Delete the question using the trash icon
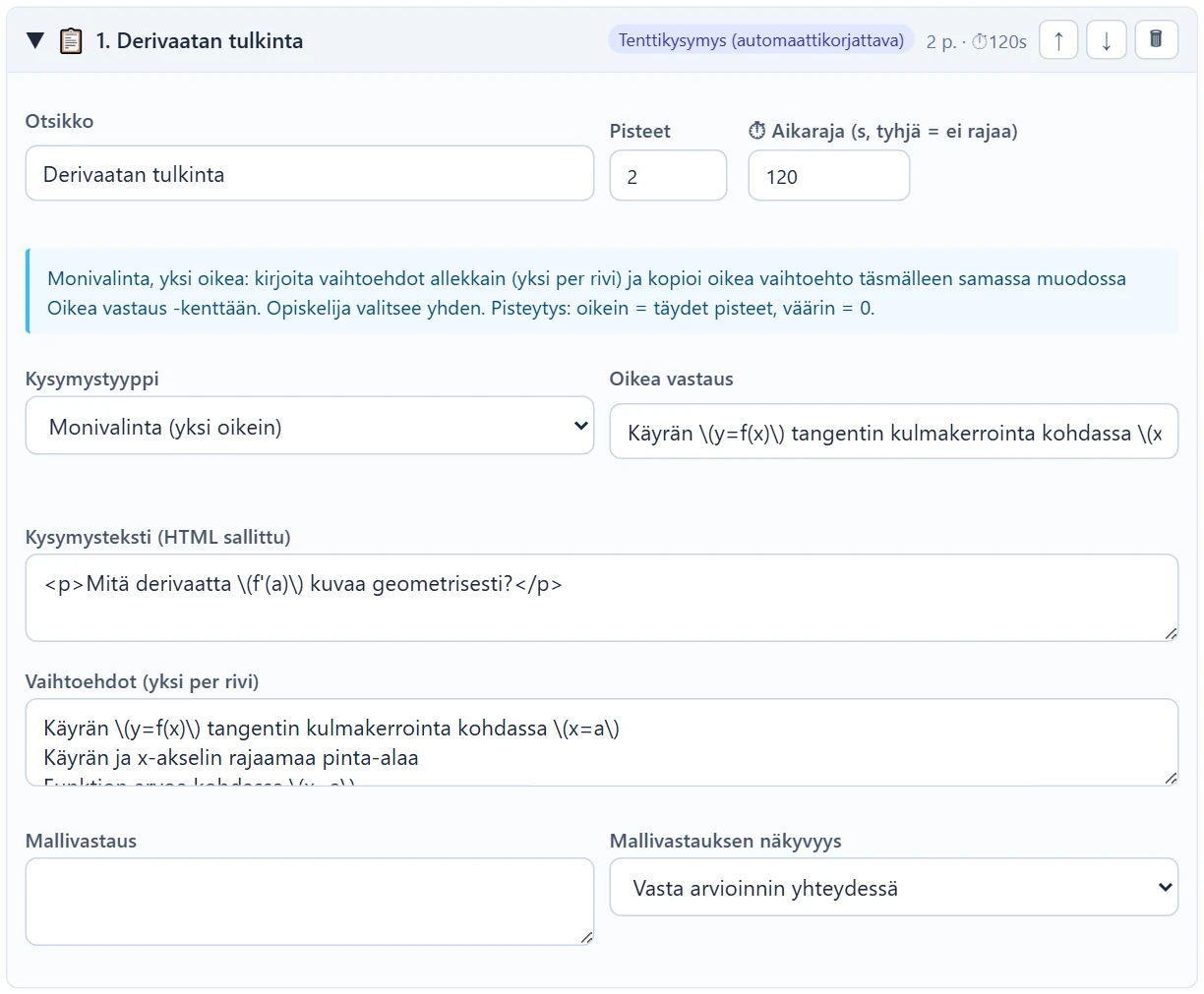 click(1157, 40)
